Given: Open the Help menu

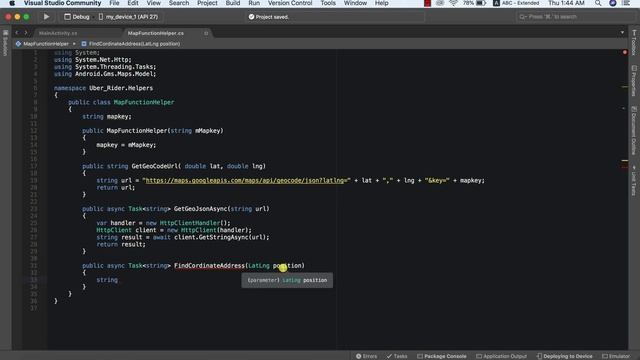Looking at the screenshot, I should point(381,3).
